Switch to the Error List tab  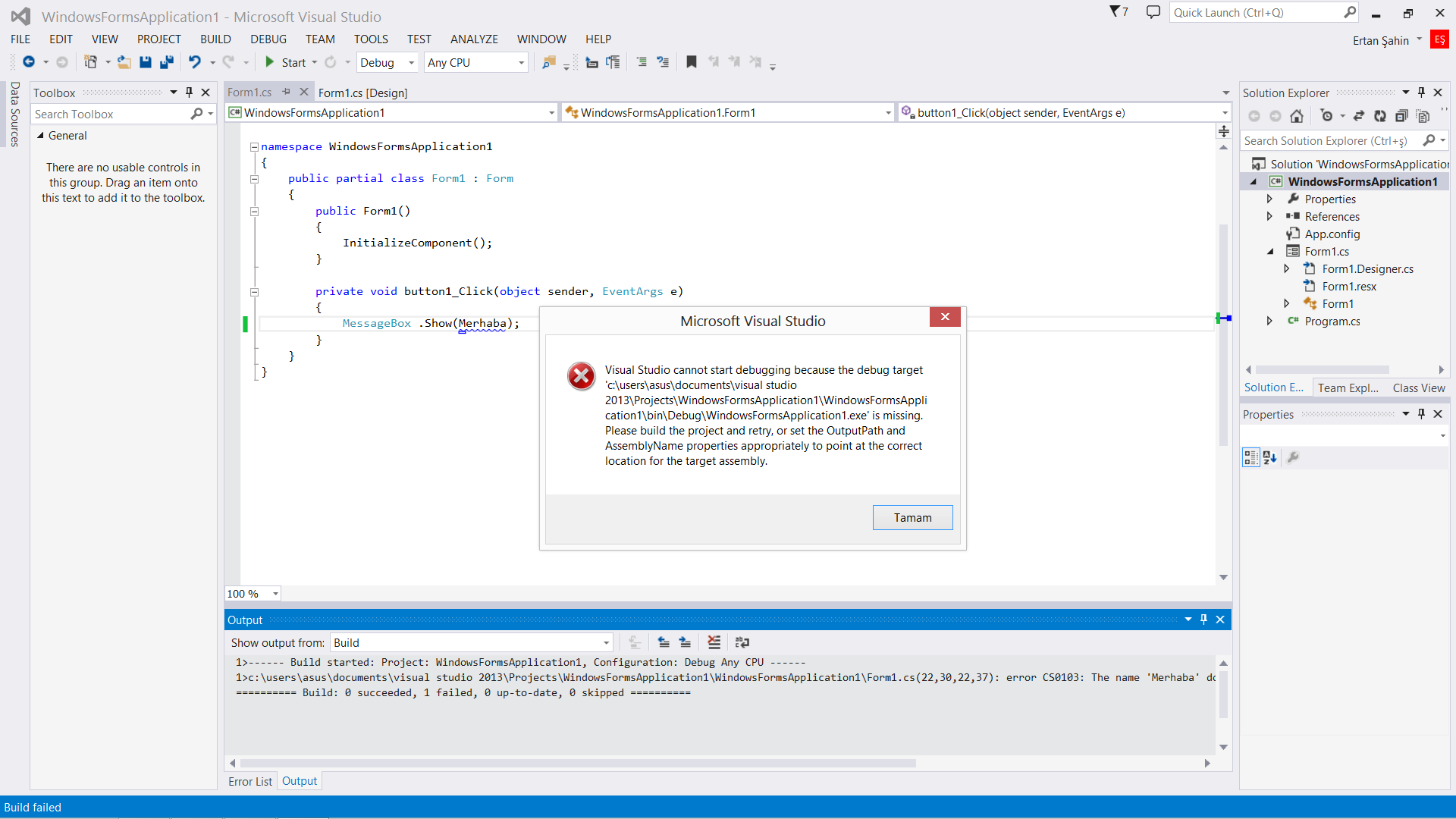[250, 781]
